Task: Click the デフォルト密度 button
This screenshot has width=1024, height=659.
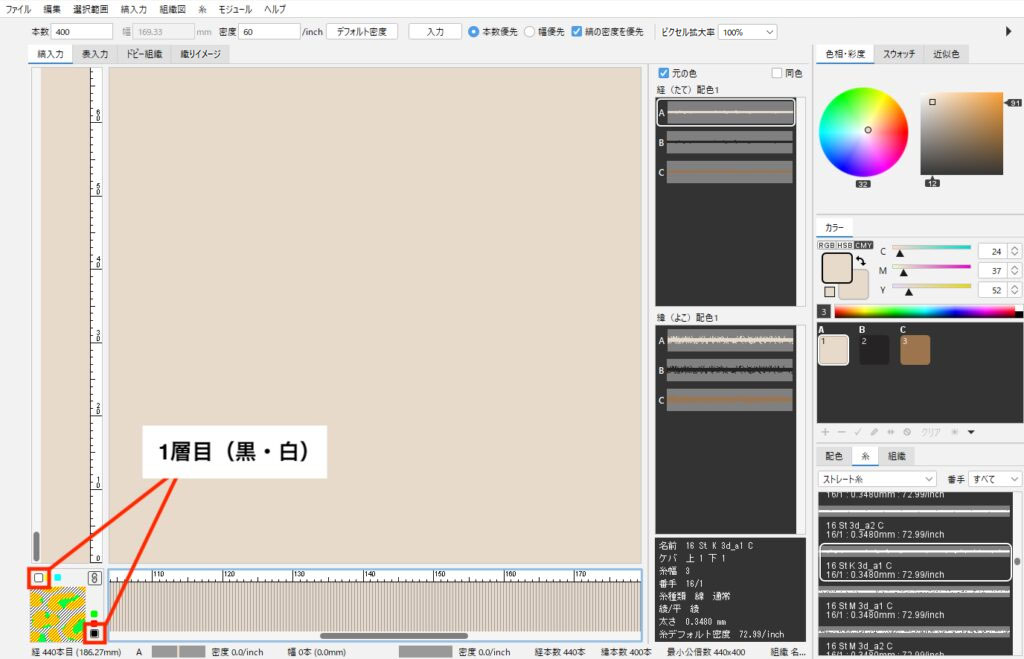Action: click(361, 32)
